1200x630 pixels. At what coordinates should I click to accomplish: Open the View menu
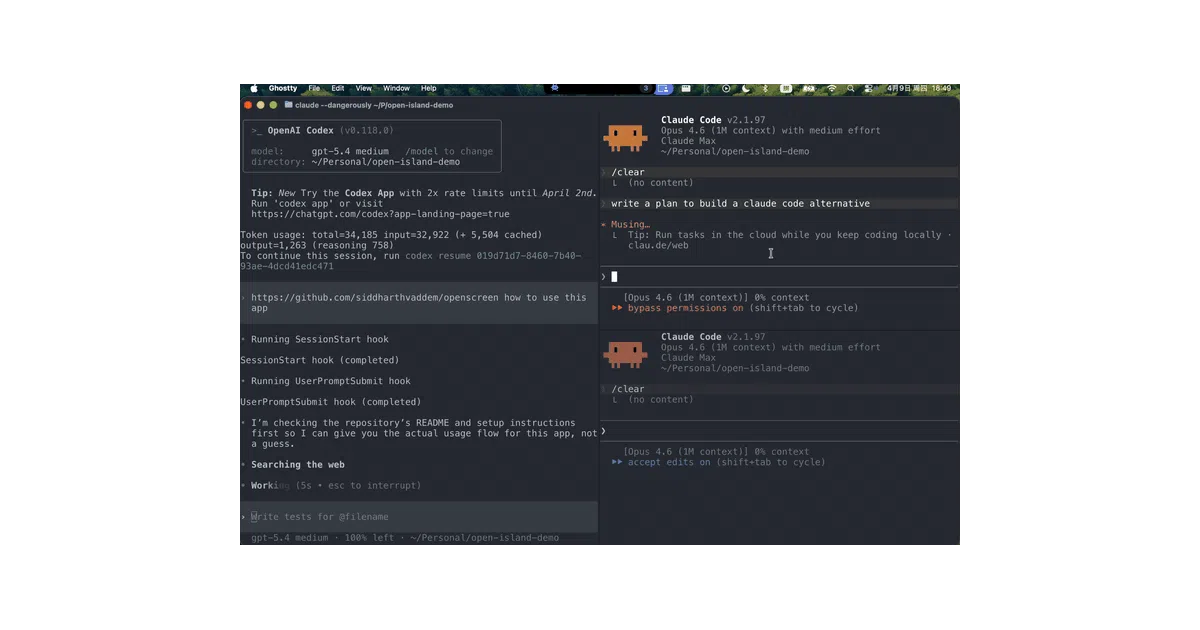363,88
